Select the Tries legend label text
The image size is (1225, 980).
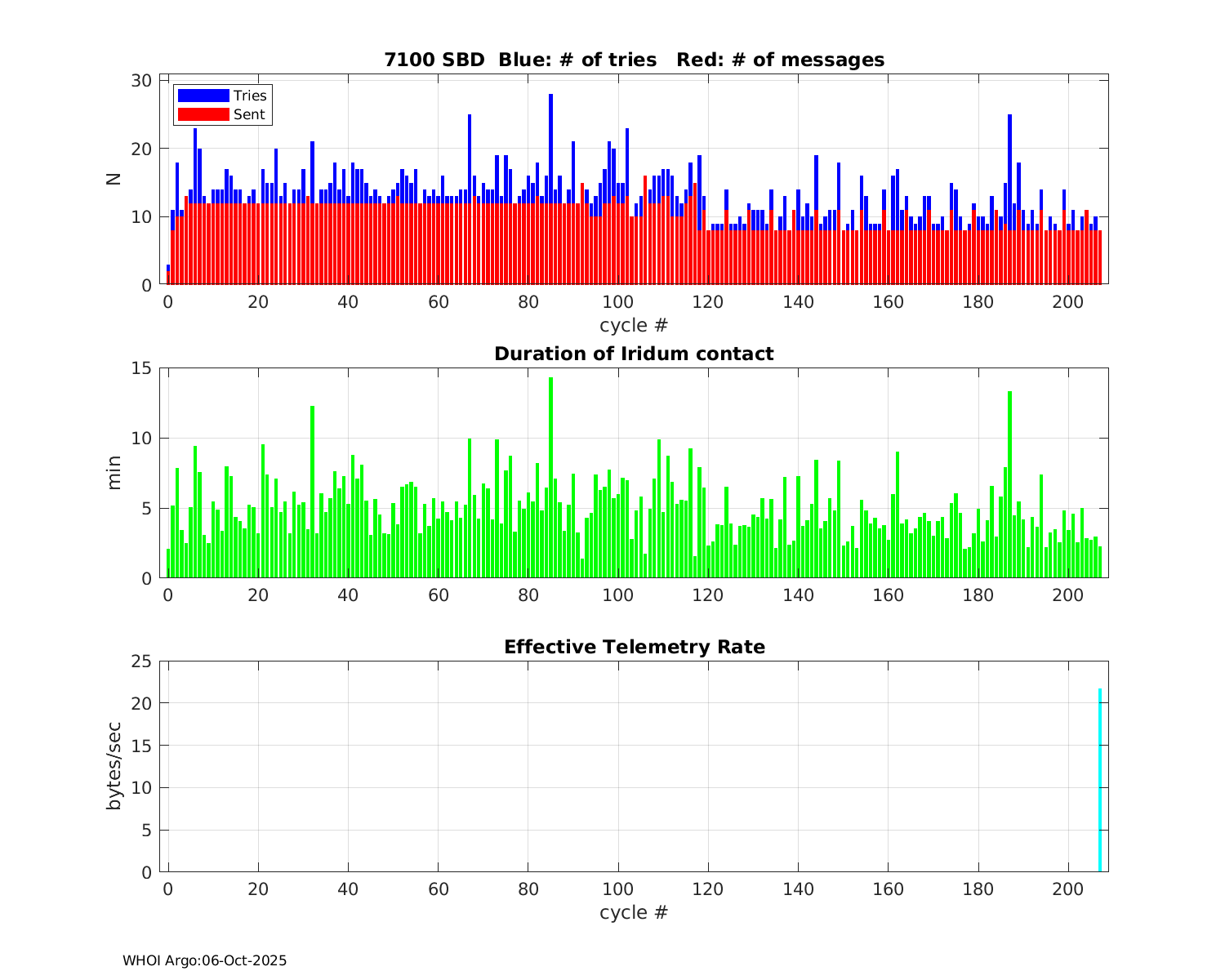(x=250, y=96)
